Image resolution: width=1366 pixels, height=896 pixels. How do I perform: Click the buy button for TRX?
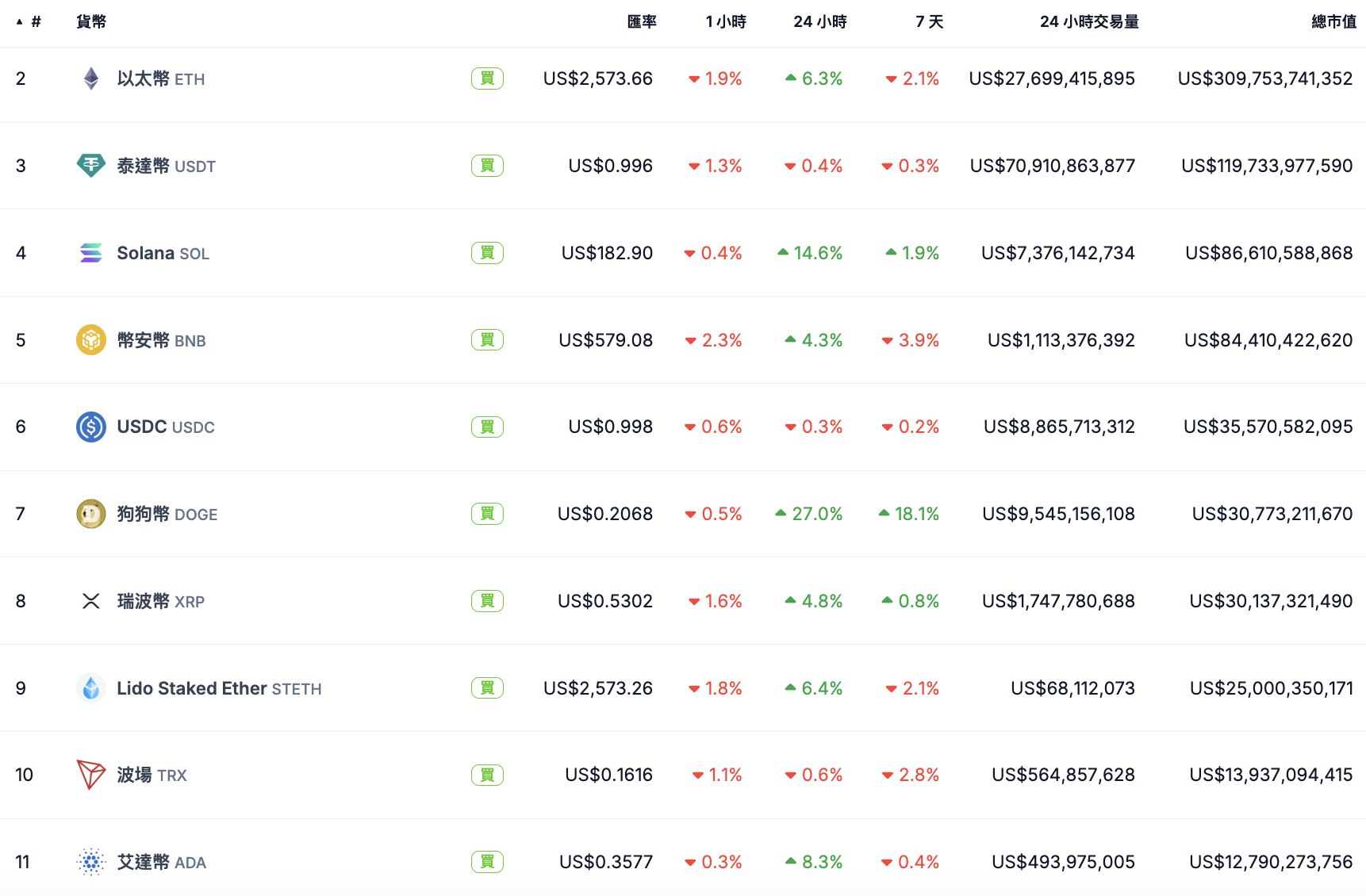(x=487, y=775)
